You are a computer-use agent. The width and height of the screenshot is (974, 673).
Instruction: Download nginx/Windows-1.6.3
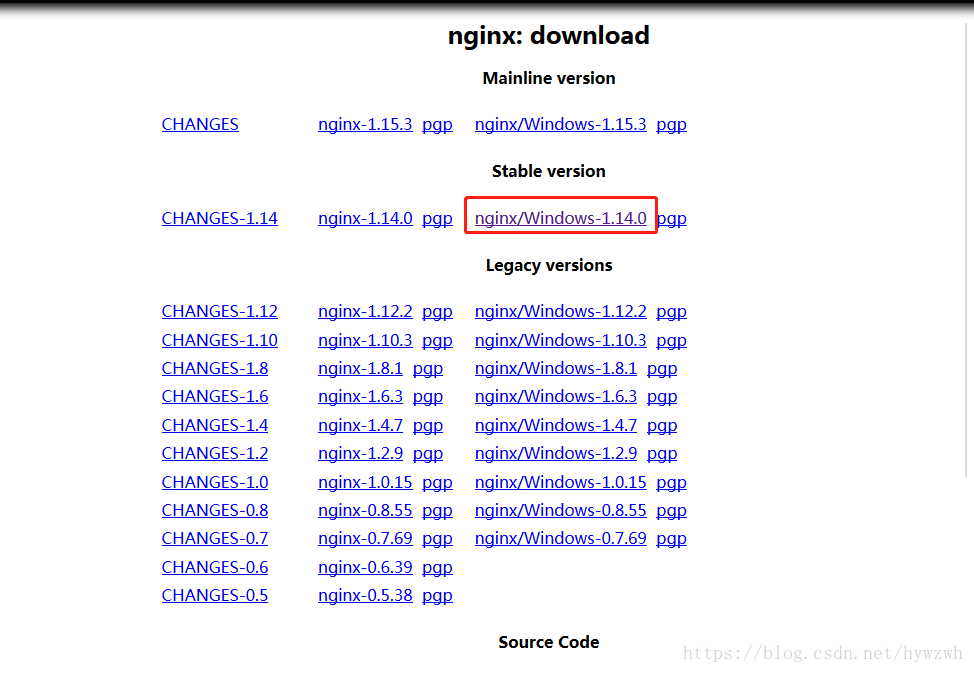click(x=556, y=396)
